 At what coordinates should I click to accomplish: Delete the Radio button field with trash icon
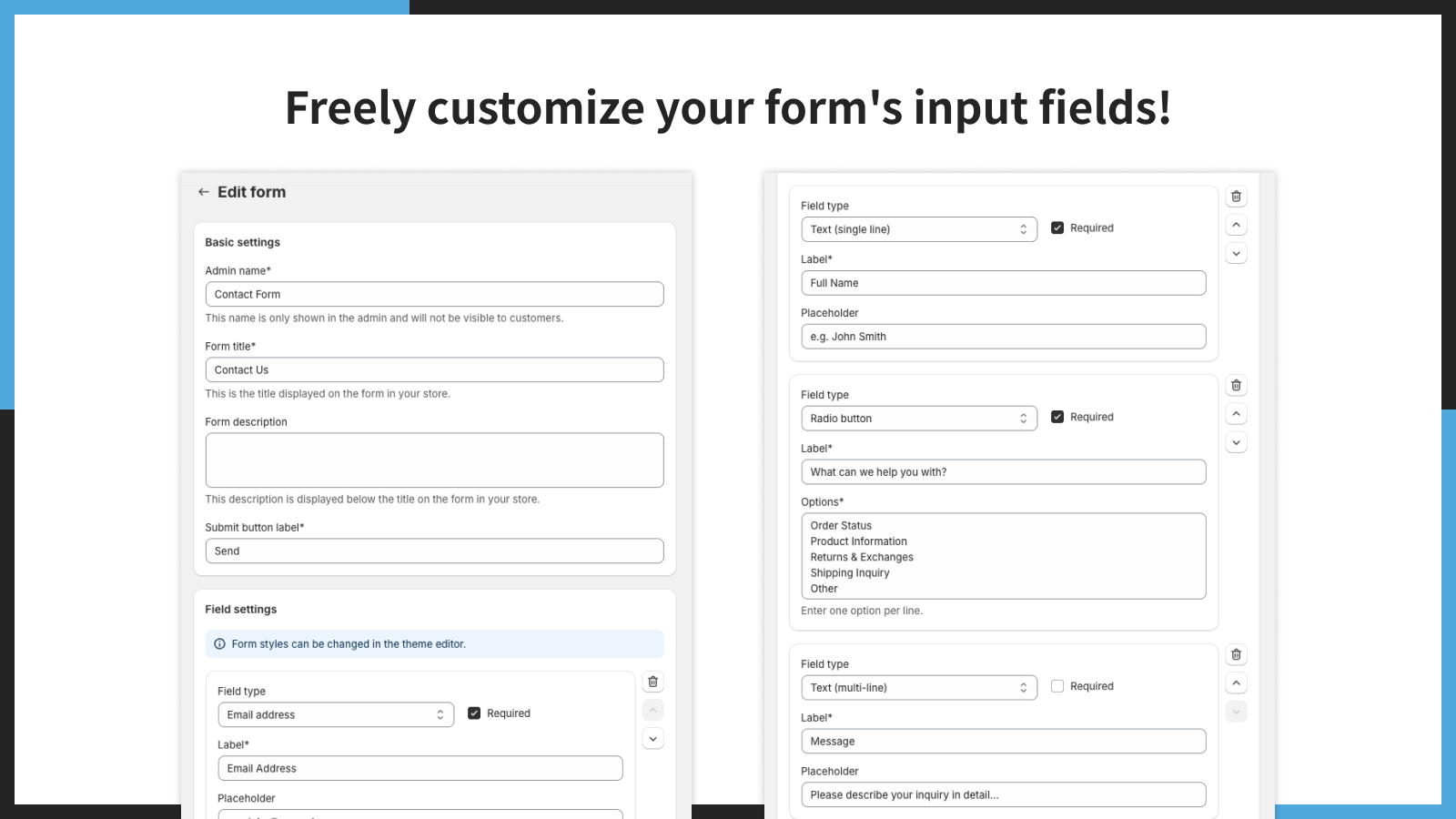click(x=1236, y=386)
